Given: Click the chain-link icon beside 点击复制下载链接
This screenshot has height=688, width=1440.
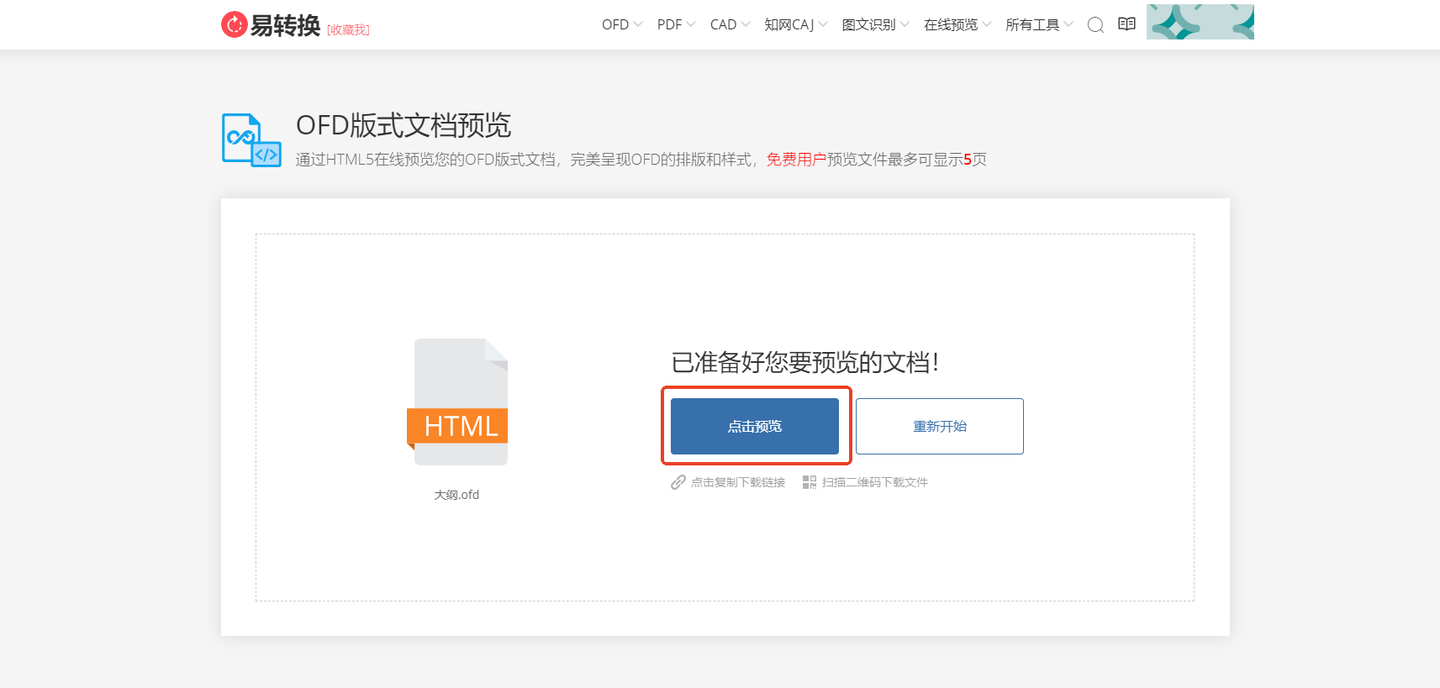Looking at the screenshot, I should pos(678,481).
